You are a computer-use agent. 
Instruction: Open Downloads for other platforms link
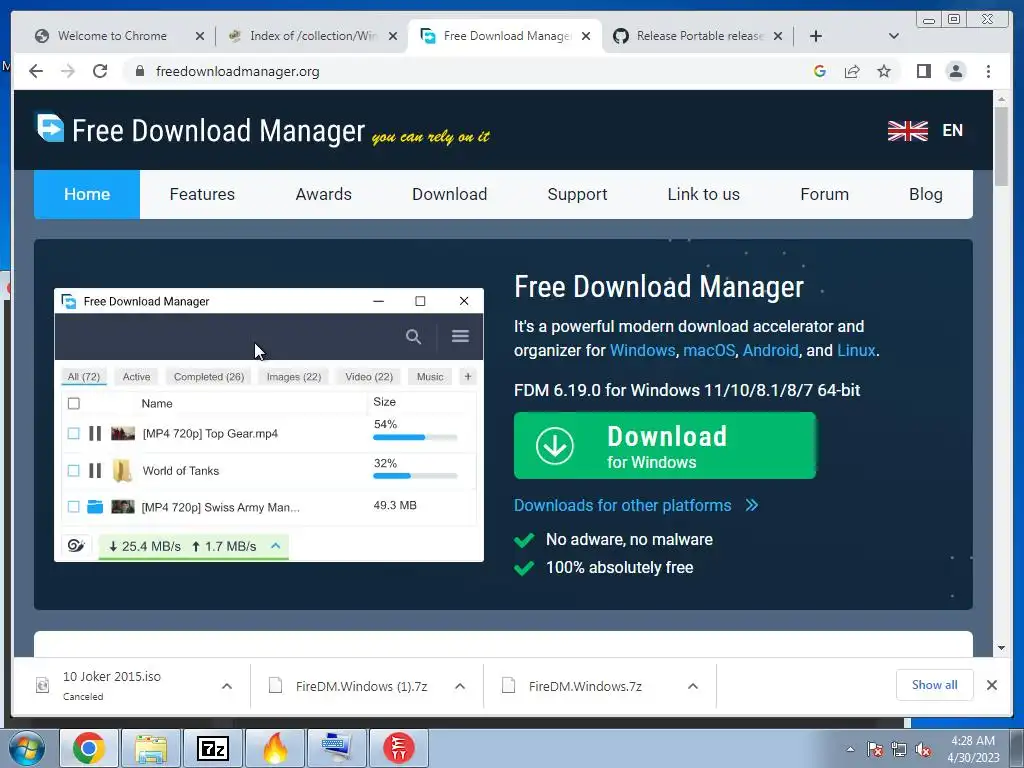click(x=622, y=505)
